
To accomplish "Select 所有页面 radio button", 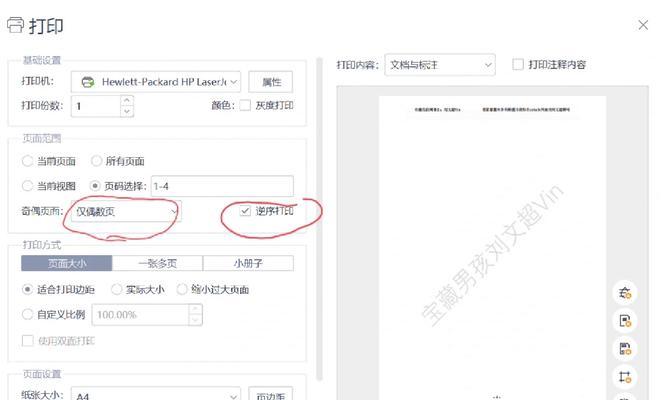I will click(97, 161).
